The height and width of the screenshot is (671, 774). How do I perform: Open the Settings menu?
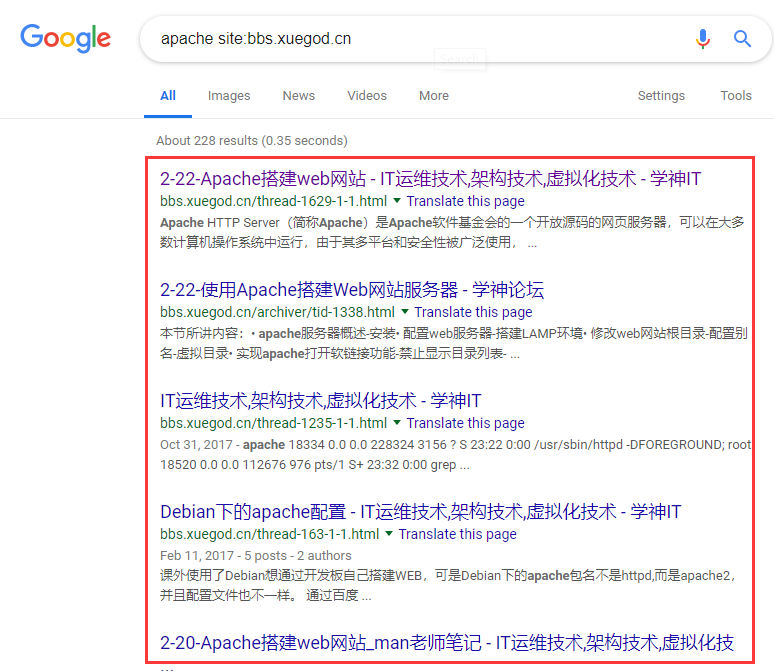(x=661, y=96)
